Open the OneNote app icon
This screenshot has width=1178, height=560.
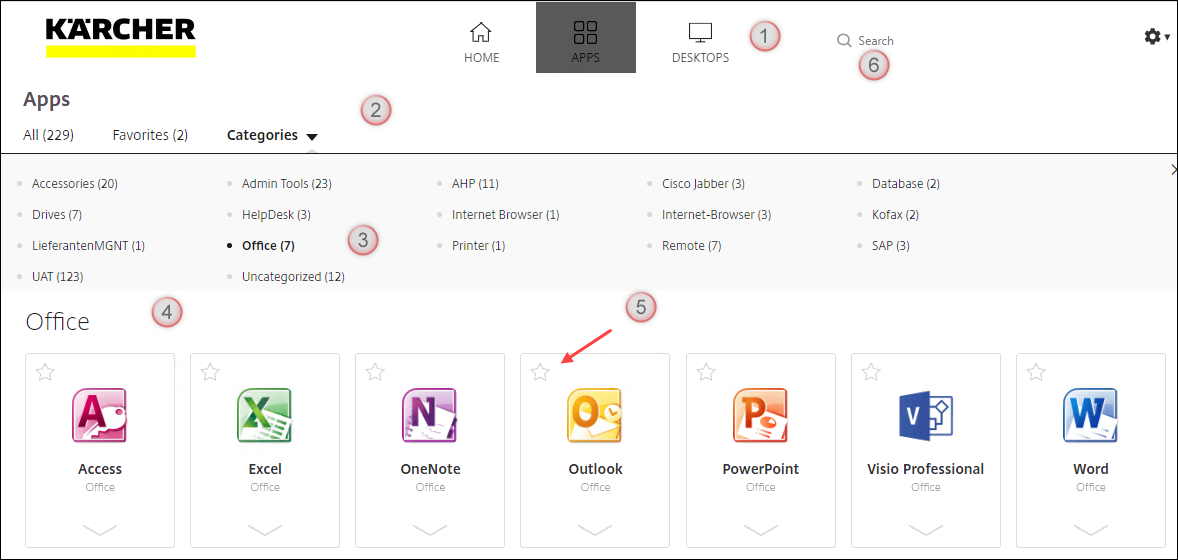[x=430, y=416]
